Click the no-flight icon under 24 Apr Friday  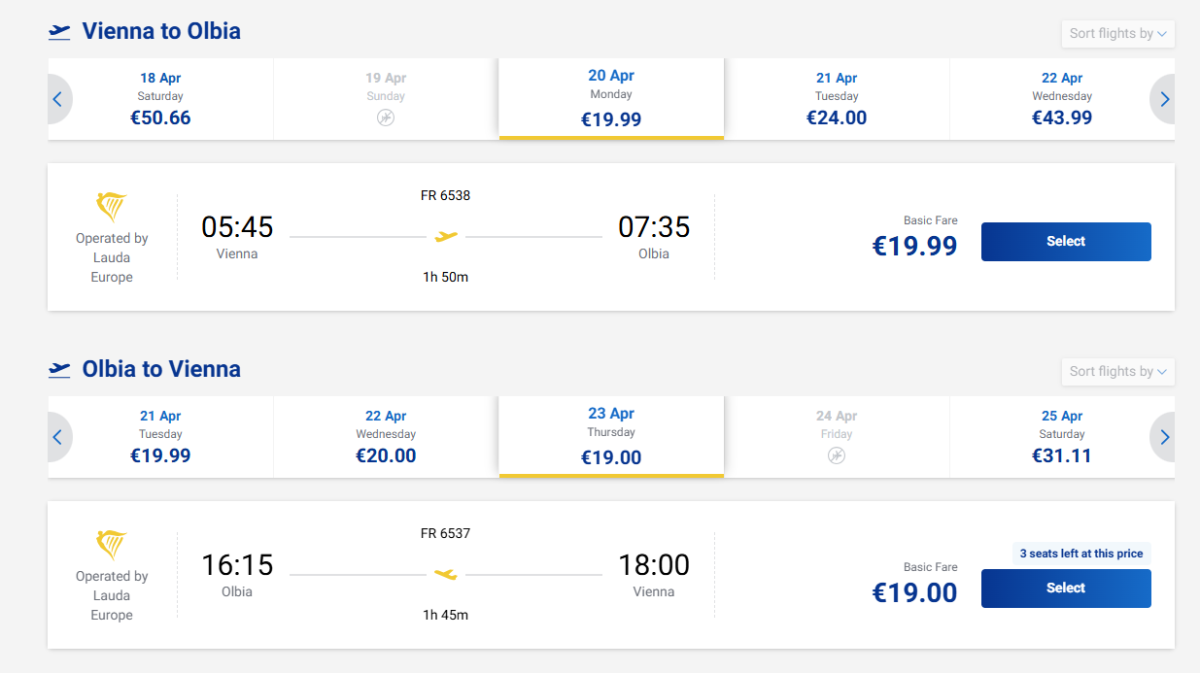837,455
